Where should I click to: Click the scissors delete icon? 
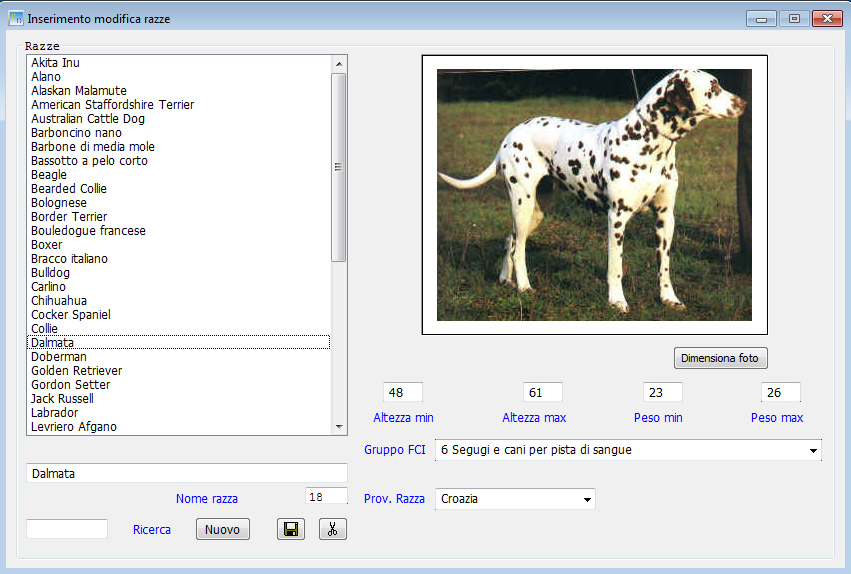click(333, 529)
